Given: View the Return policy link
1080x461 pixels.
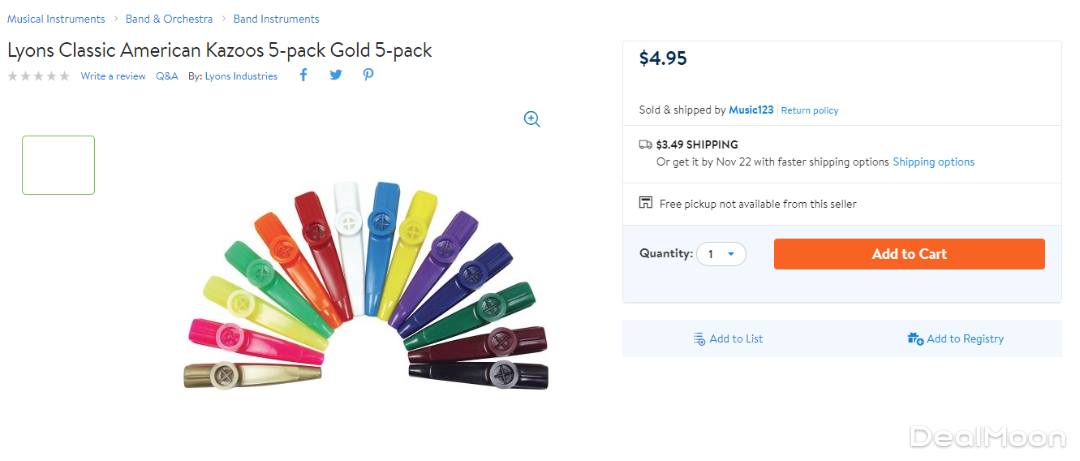Looking at the screenshot, I should [x=810, y=110].
